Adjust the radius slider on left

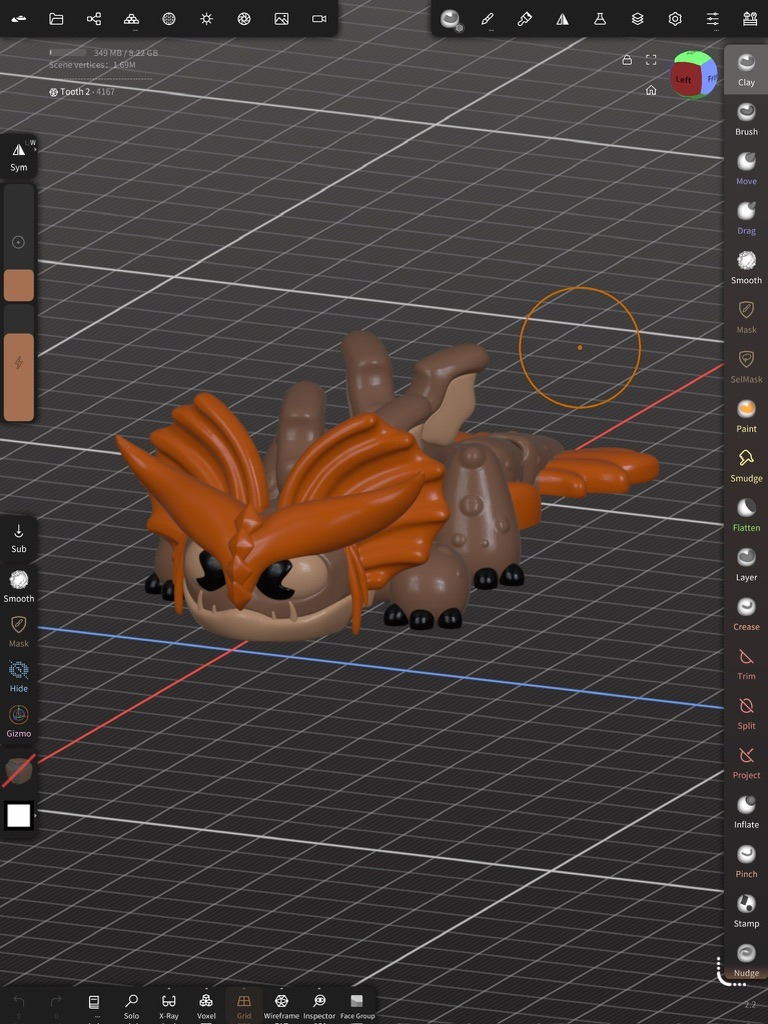pyautogui.click(x=19, y=242)
